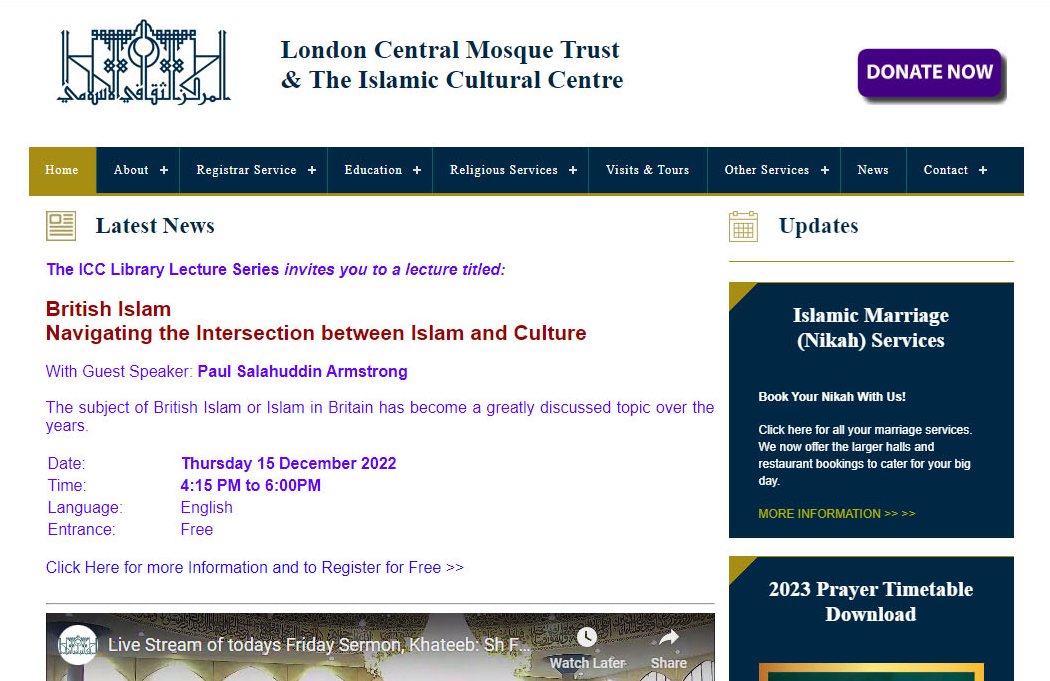
Task: Expand the Education plus sign
Action: pos(417,170)
